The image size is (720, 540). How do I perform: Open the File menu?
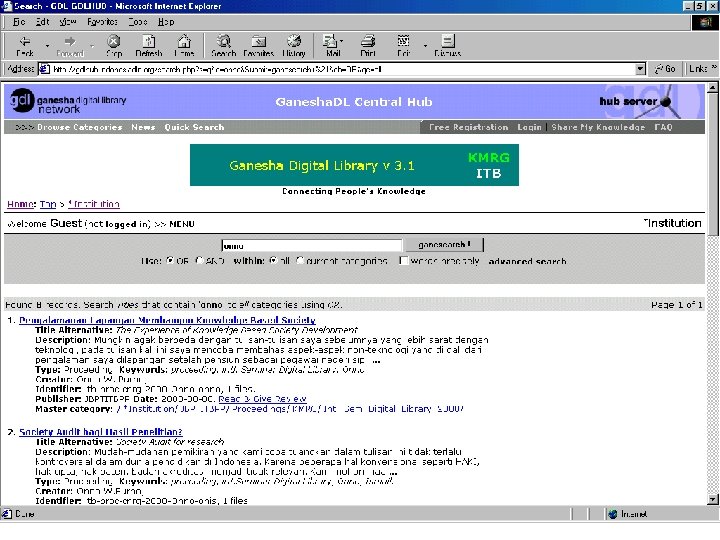[19, 22]
